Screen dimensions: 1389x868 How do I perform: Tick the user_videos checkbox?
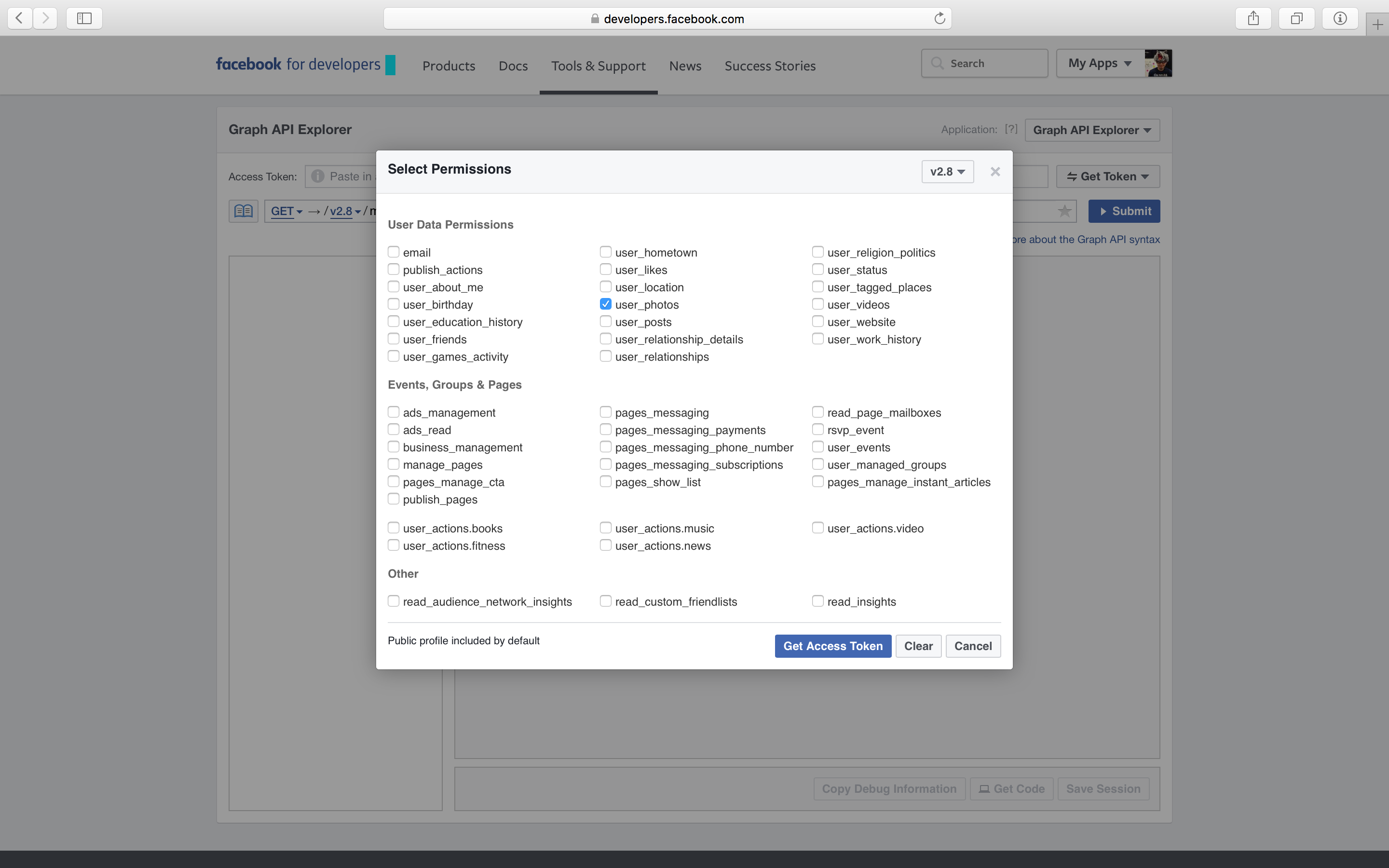click(818, 304)
